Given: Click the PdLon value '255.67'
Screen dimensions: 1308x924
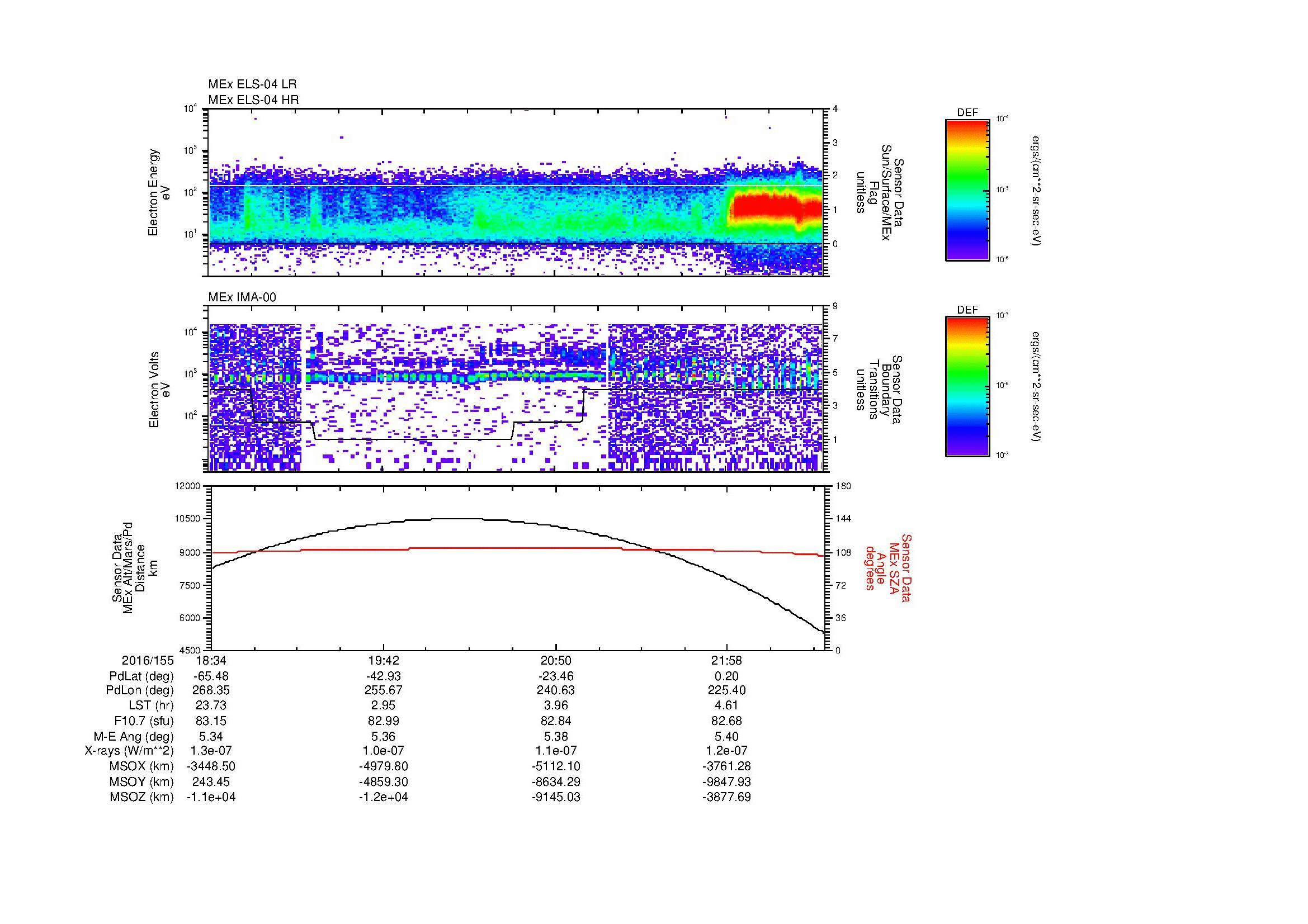Looking at the screenshot, I should tap(384, 690).
